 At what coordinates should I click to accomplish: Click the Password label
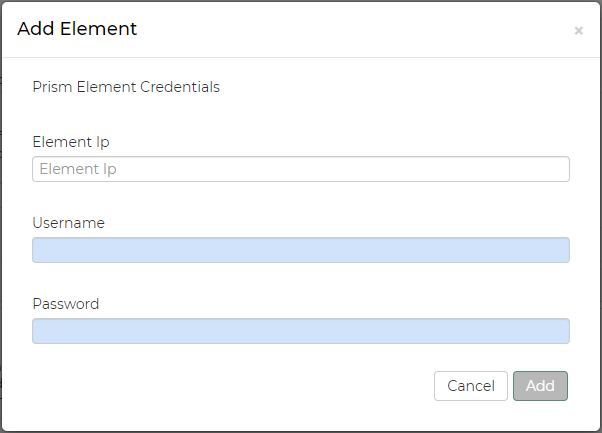[65, 304]
